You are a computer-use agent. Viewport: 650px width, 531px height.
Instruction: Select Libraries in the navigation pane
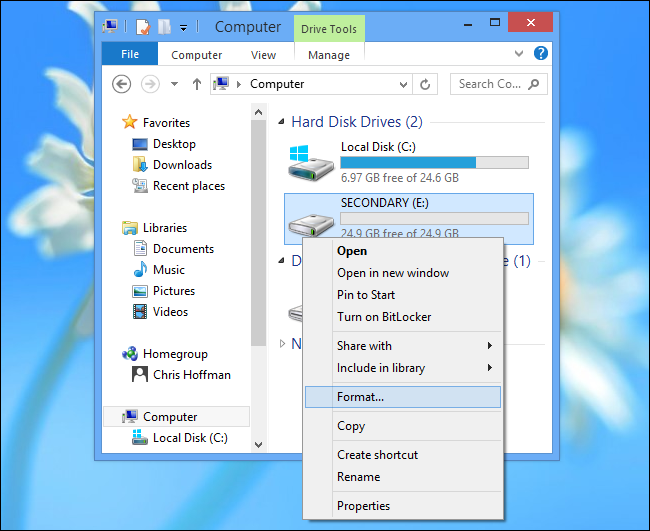(x=165, y=228)
